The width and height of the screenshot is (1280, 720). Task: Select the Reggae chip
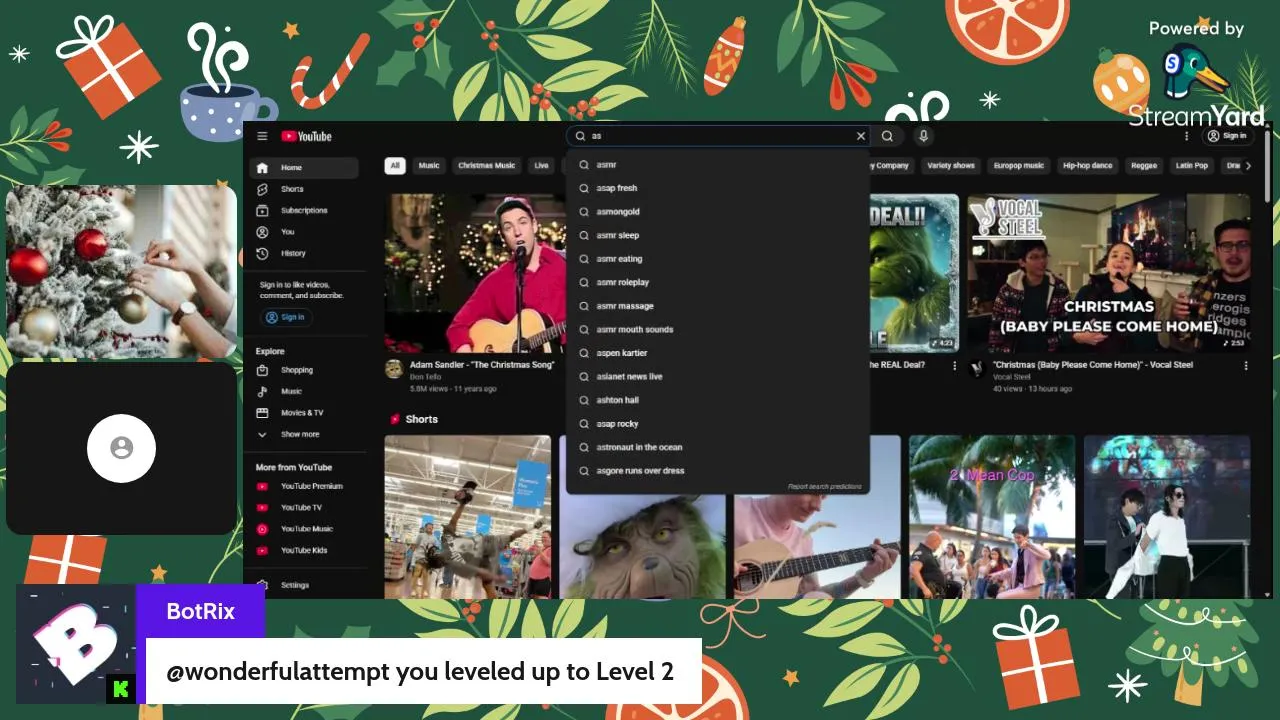pyautogui.click(x=1144, y=166)
